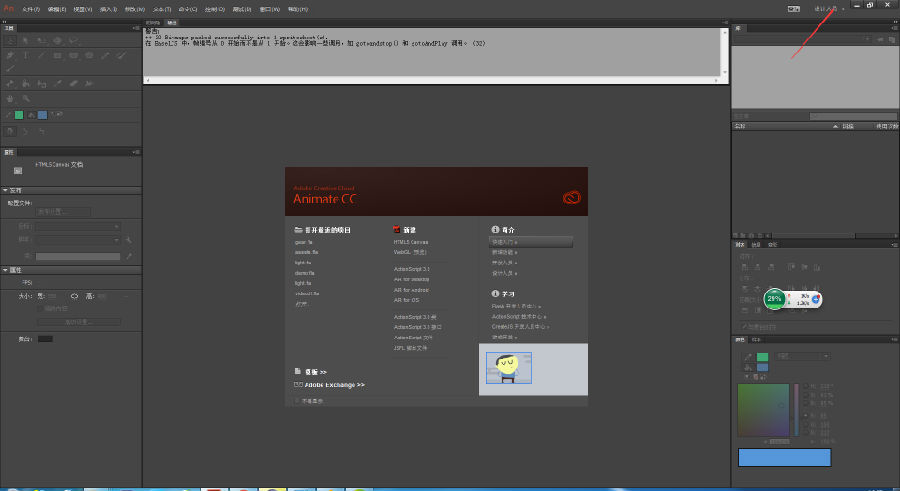This screenshot has width=900, height=491.
Task: Select the Subselection tool
Action: coord(26,41)
